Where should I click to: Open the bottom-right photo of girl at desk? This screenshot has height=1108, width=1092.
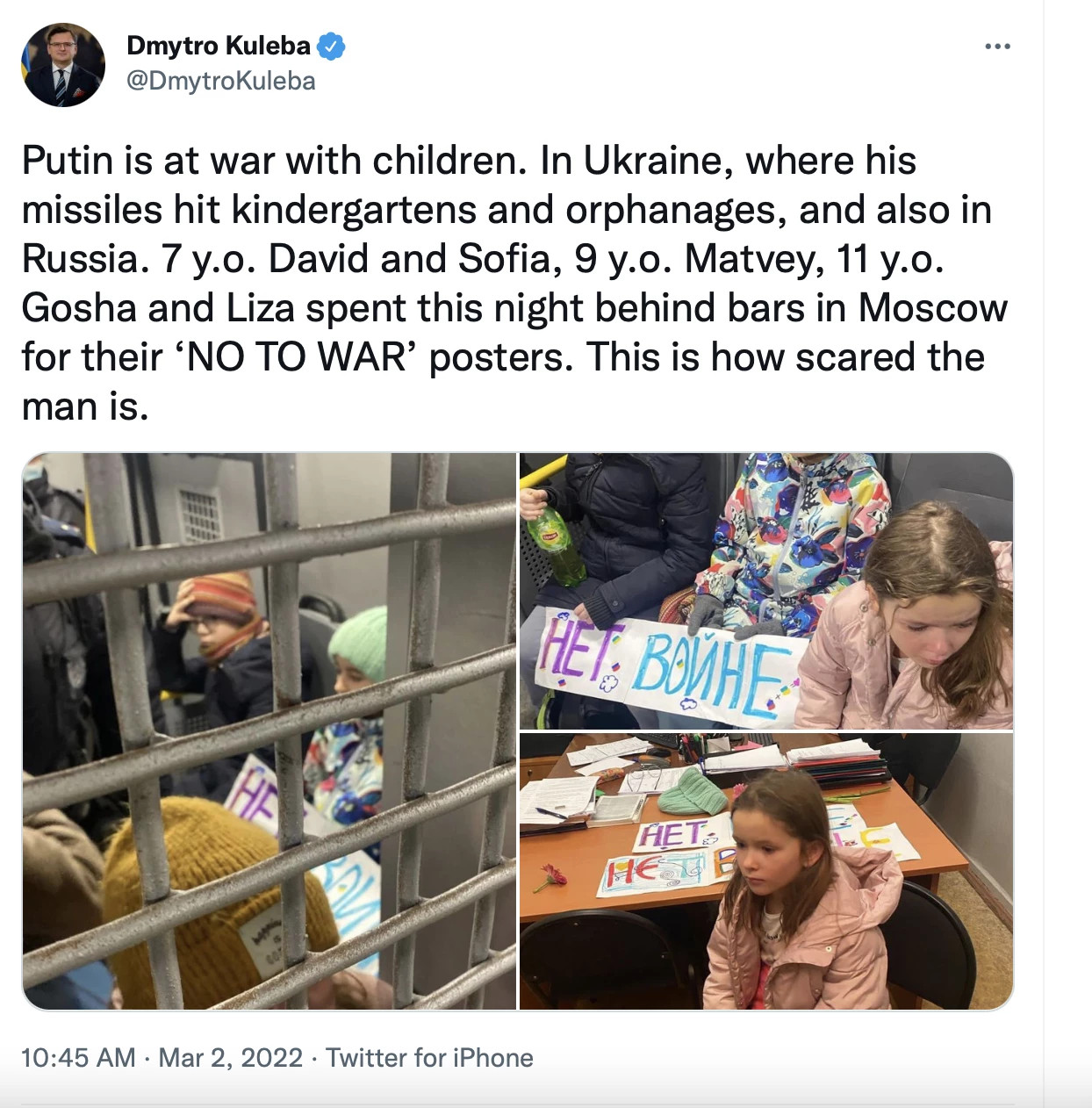[x=766, y=871]
